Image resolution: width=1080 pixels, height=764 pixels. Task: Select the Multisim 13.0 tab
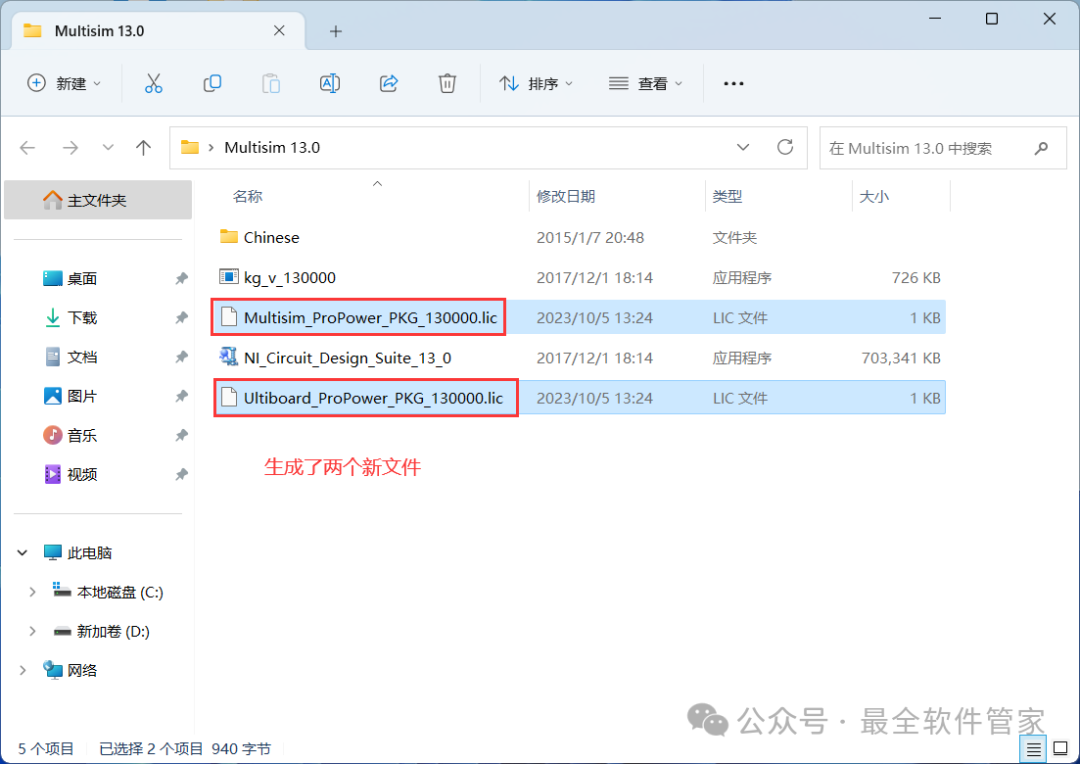158,31
